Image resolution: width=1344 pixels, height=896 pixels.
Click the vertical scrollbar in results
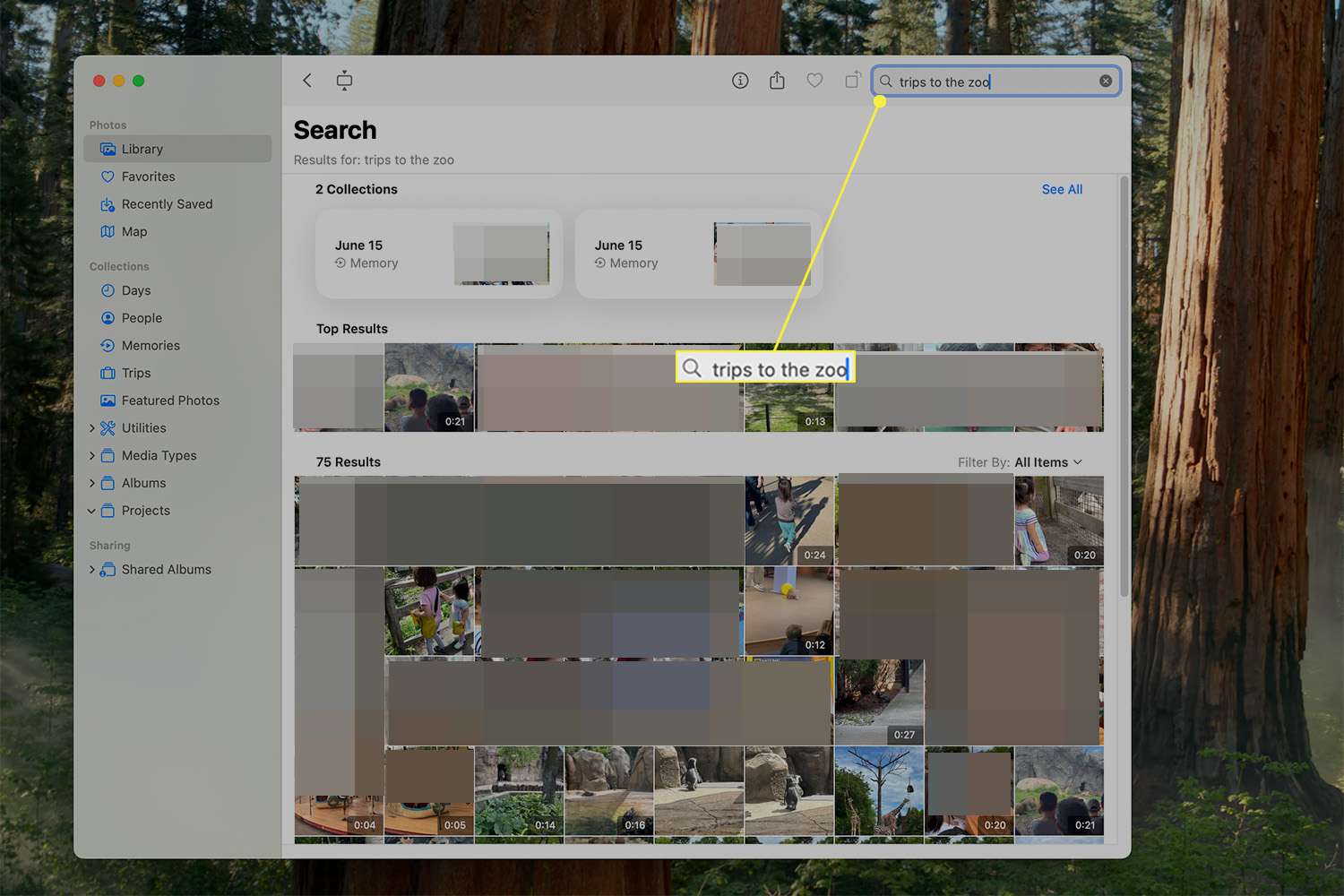click(x=1124, y=385)
